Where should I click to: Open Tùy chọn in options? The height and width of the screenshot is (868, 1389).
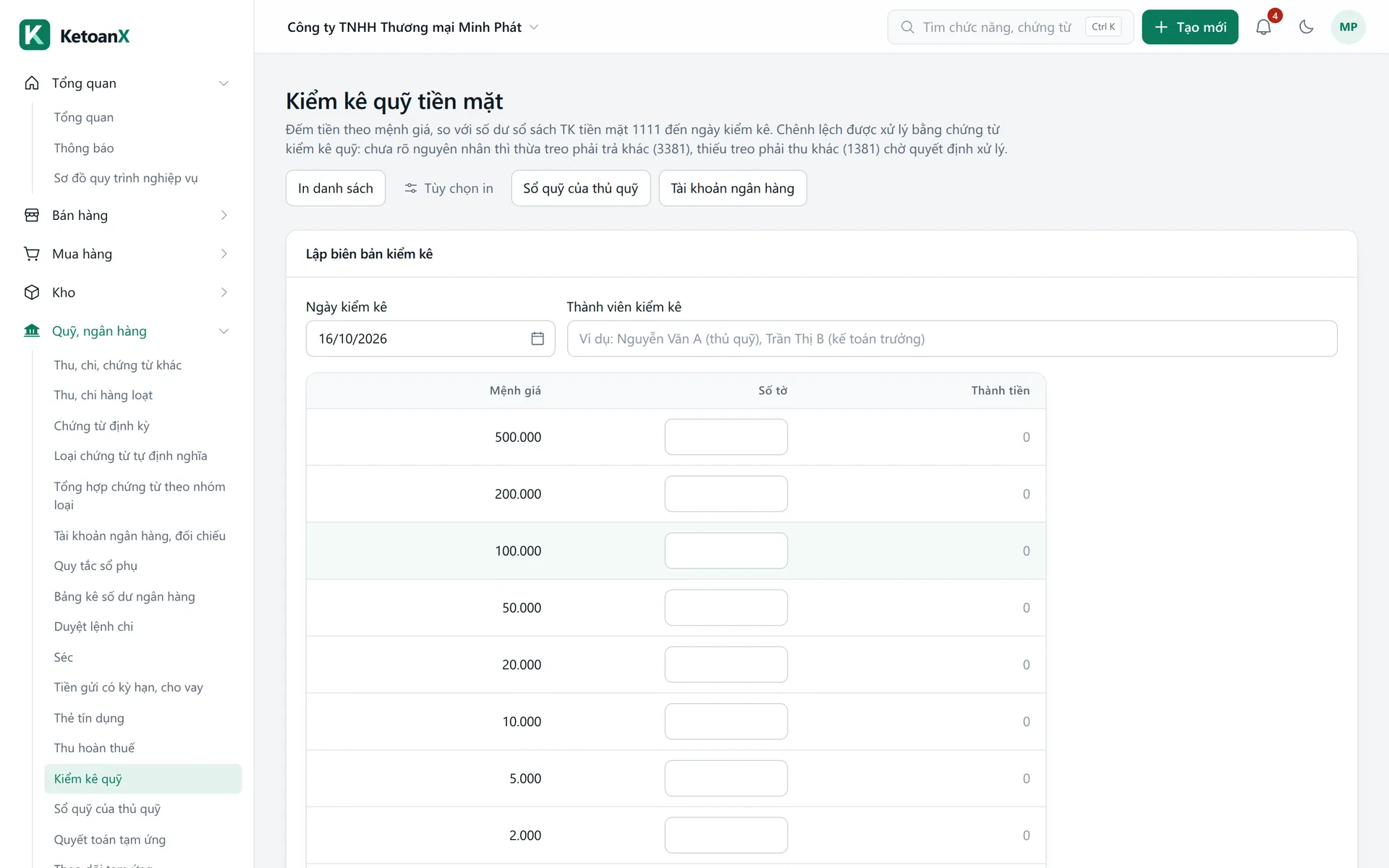click(449, 188)
